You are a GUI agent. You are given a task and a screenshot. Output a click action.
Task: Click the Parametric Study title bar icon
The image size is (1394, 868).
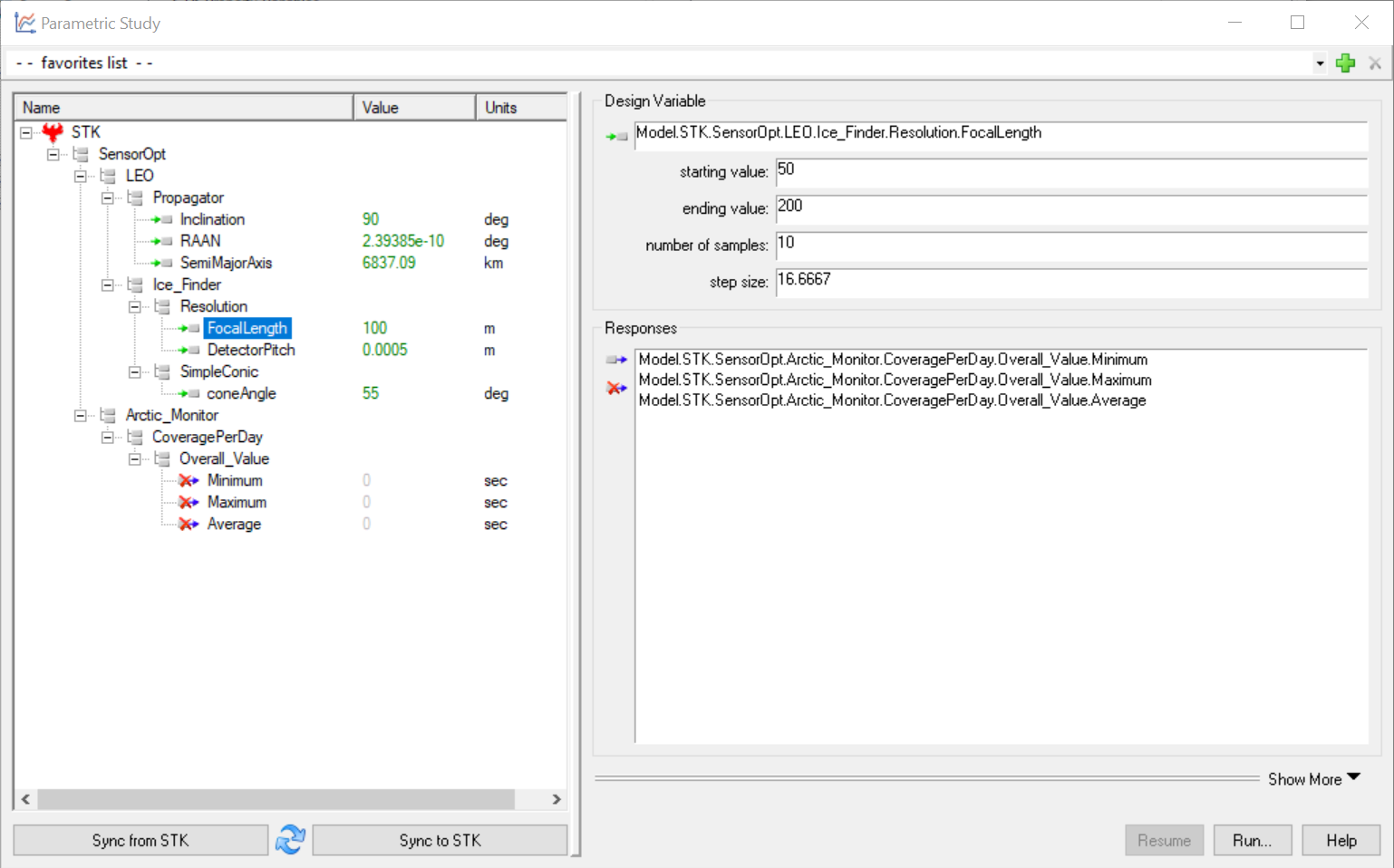24,23
